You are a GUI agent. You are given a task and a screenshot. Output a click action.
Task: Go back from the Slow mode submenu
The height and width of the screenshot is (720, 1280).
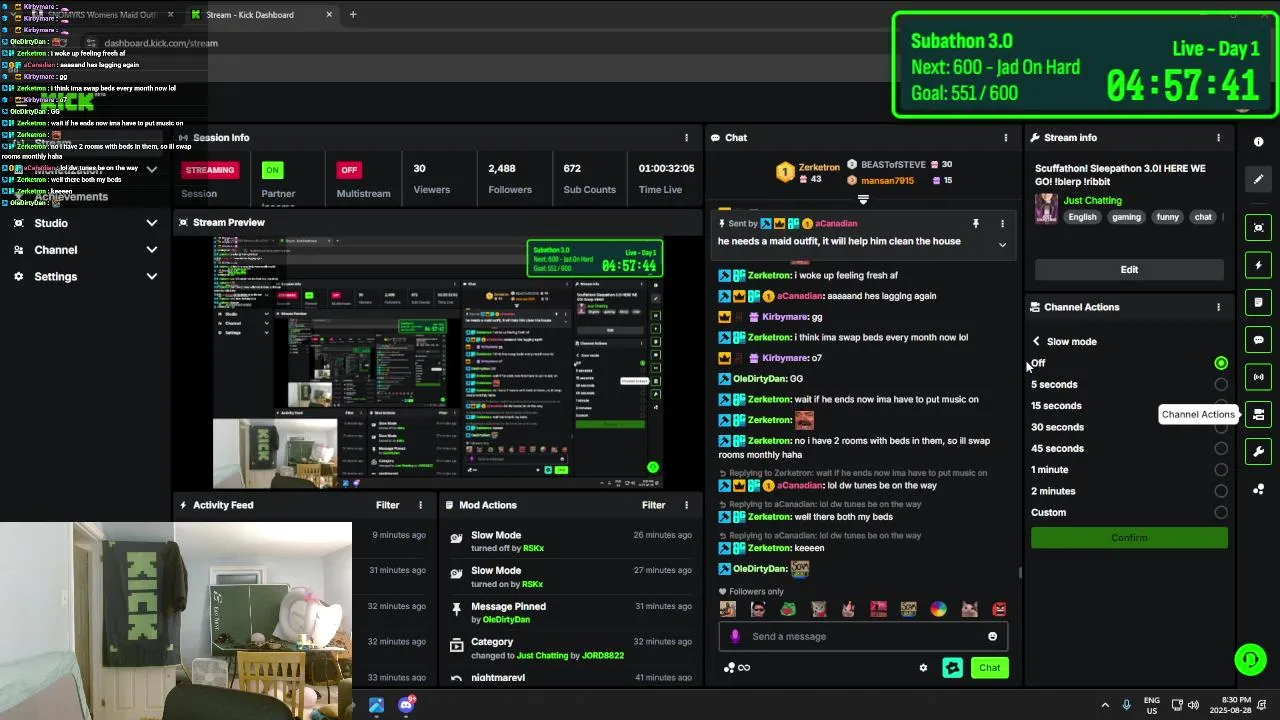point(1036,341)
